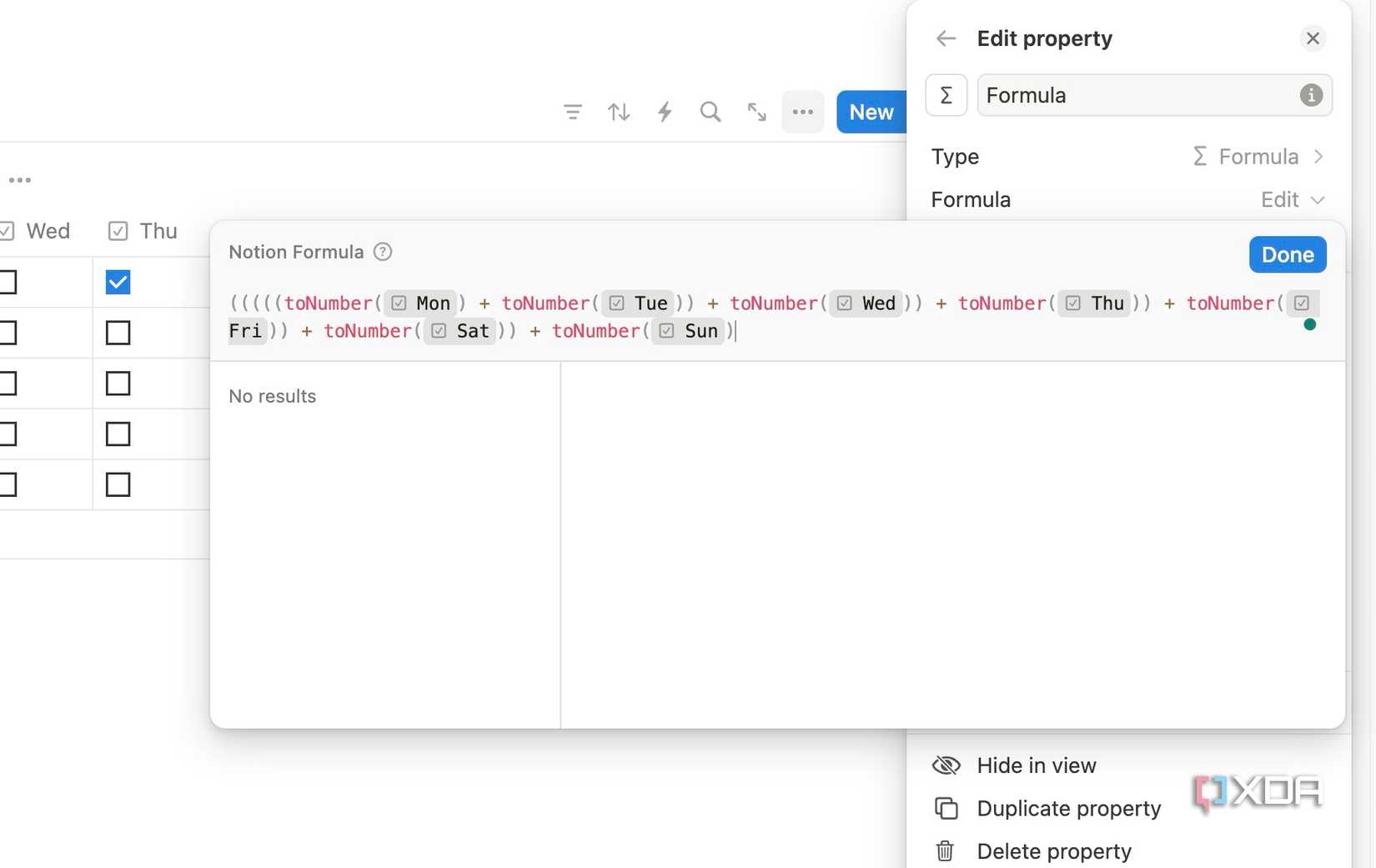Image resolution: width=1376 pixels, height=868 pixels.
Task: Click Done to save the formula
Action: click(x=1288, y=254)
